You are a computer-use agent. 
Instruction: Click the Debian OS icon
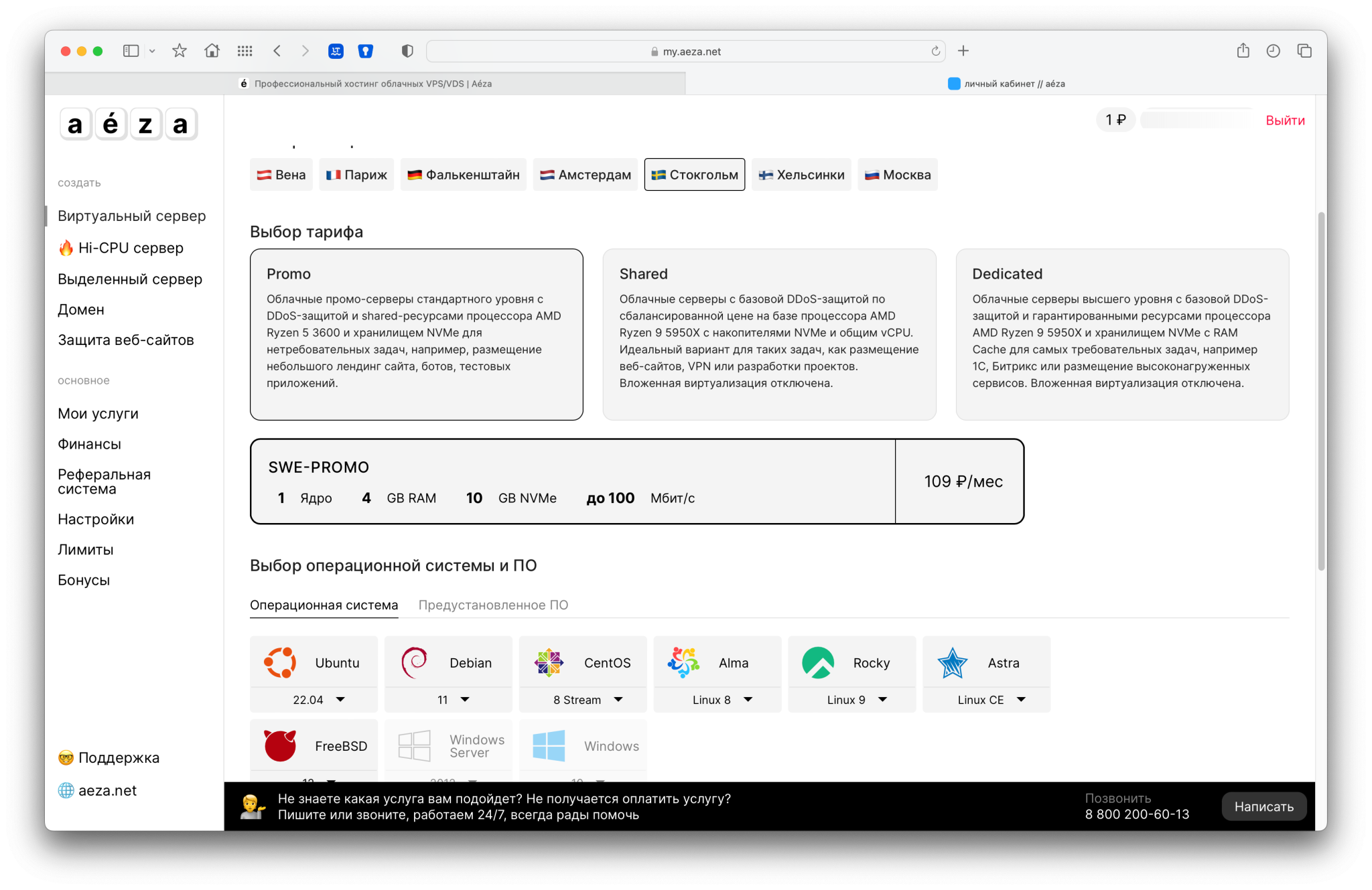(x=414, y=662)
